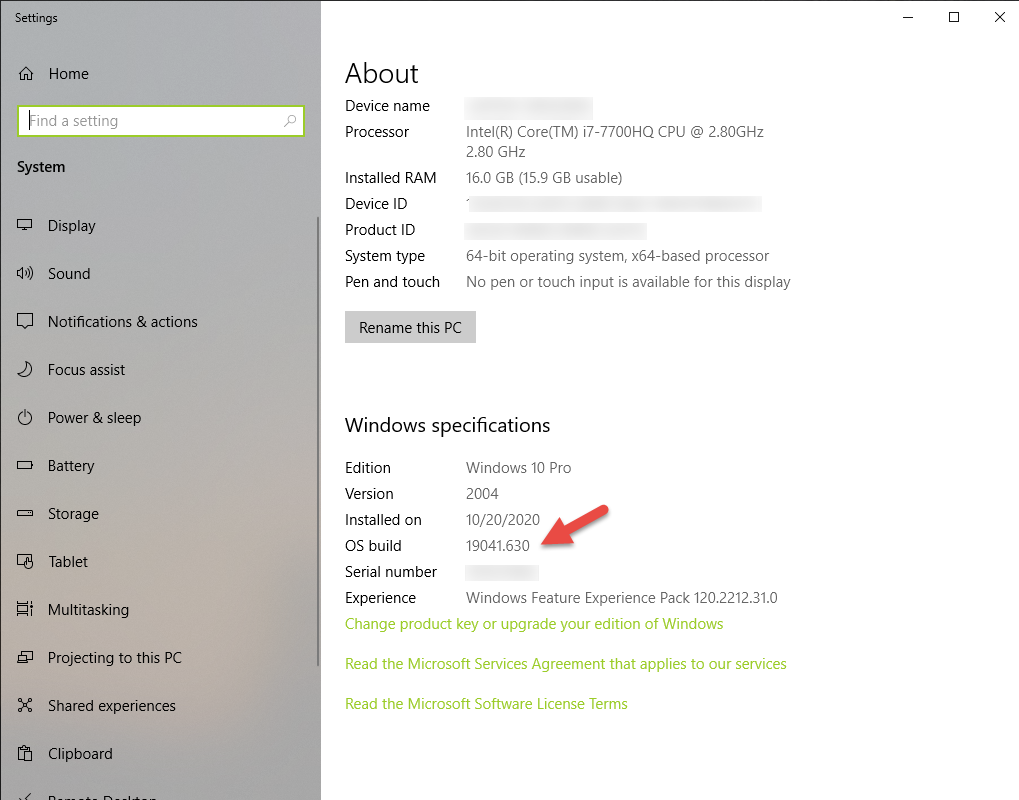Click the Focus assist moon icon
Viewport: 1019px width, 800px height.
coord(25,369)
